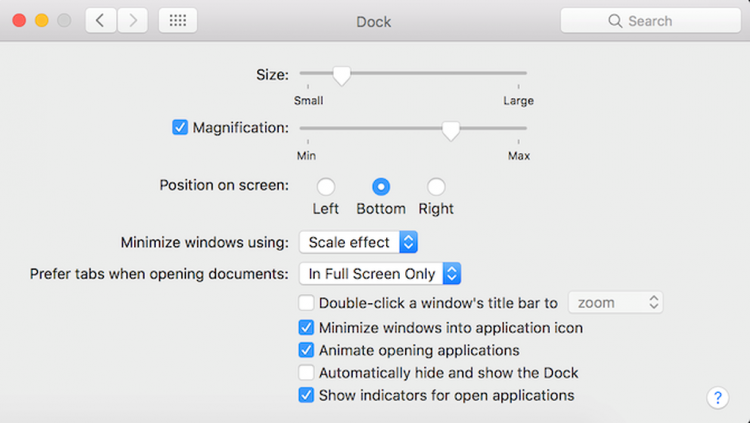Image resolution: width=750 pixels, height=423 pixels.
Task: Open help with the question mark button
Action: [717, 398]
